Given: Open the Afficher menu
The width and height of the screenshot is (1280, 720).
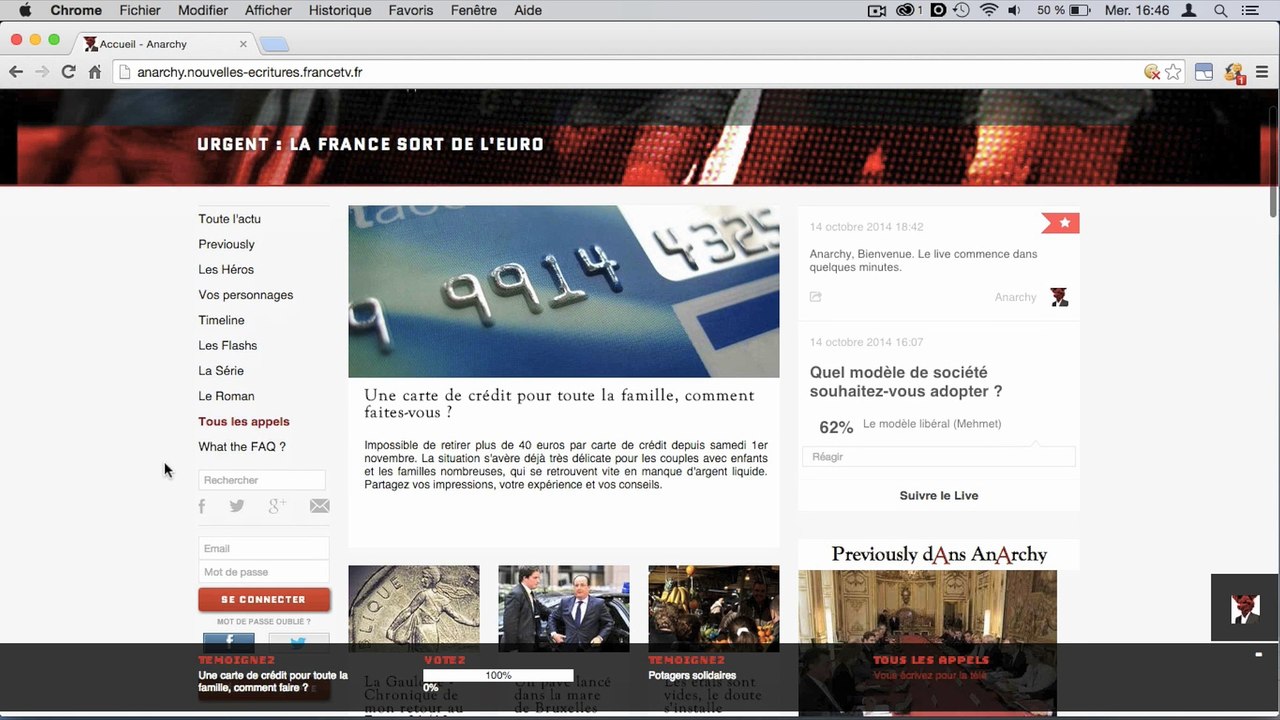Looking at the screenshot, I should click(x=268, y=11).
